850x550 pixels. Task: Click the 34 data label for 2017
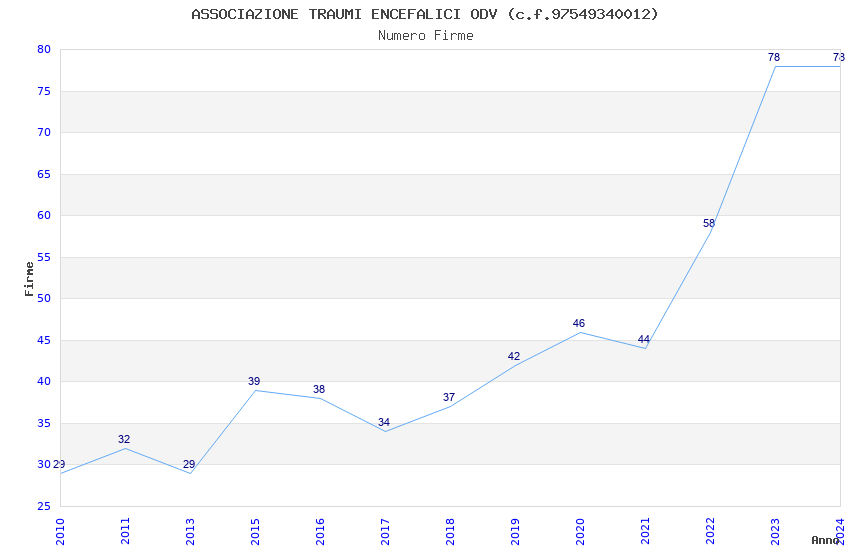pos(384,422)
